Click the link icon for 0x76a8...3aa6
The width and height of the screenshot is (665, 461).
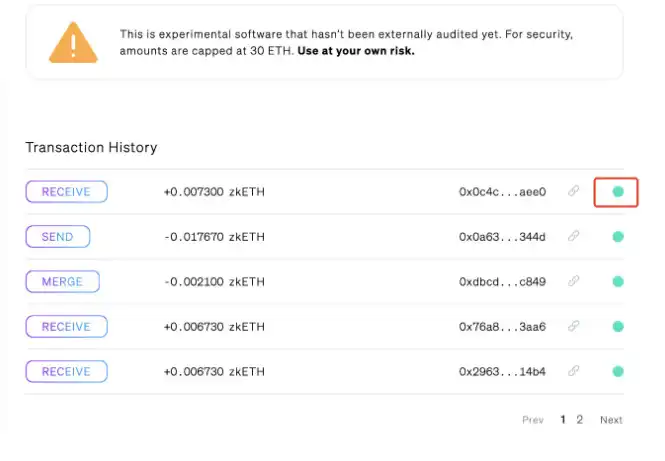pos(574,327)
